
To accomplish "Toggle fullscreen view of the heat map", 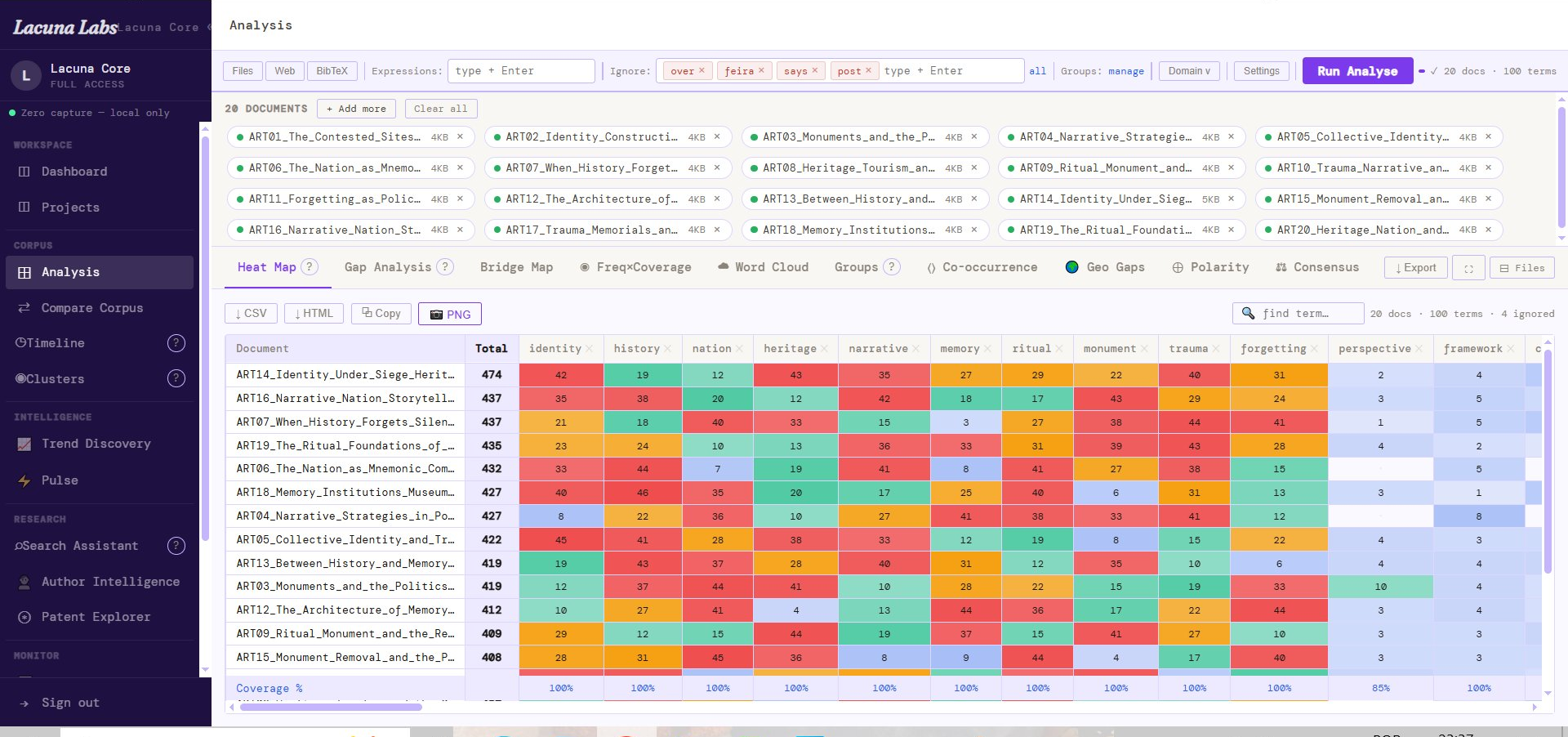I will tap(1468, 268).
